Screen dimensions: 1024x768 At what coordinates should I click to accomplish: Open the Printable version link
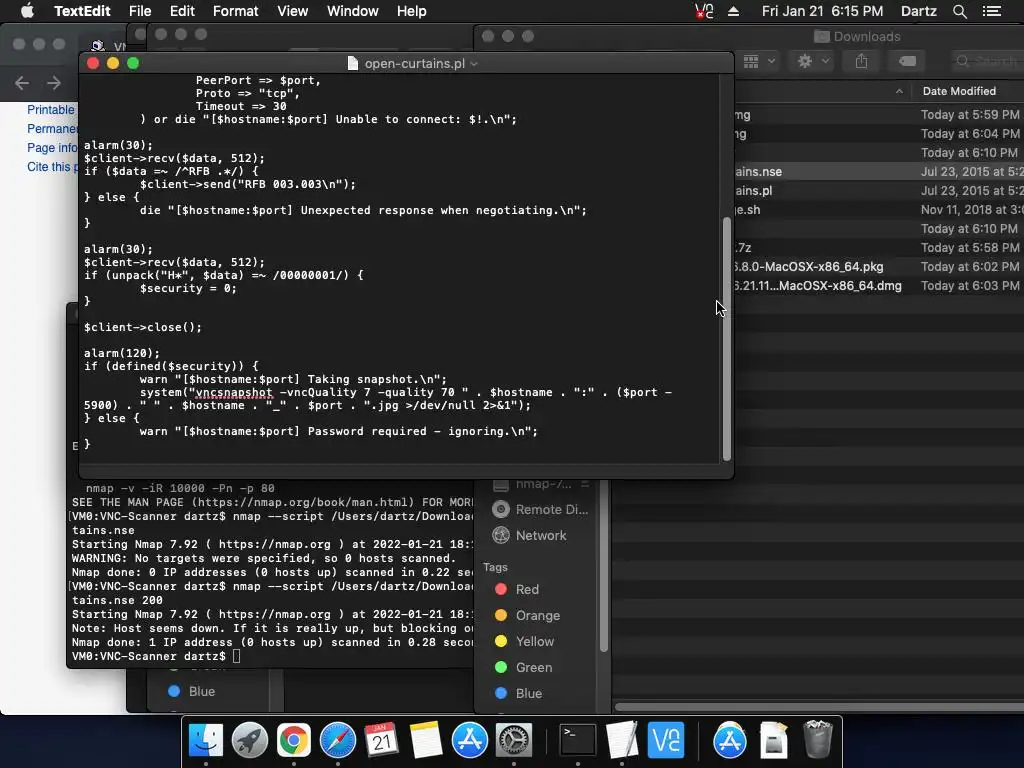point(51,110)
